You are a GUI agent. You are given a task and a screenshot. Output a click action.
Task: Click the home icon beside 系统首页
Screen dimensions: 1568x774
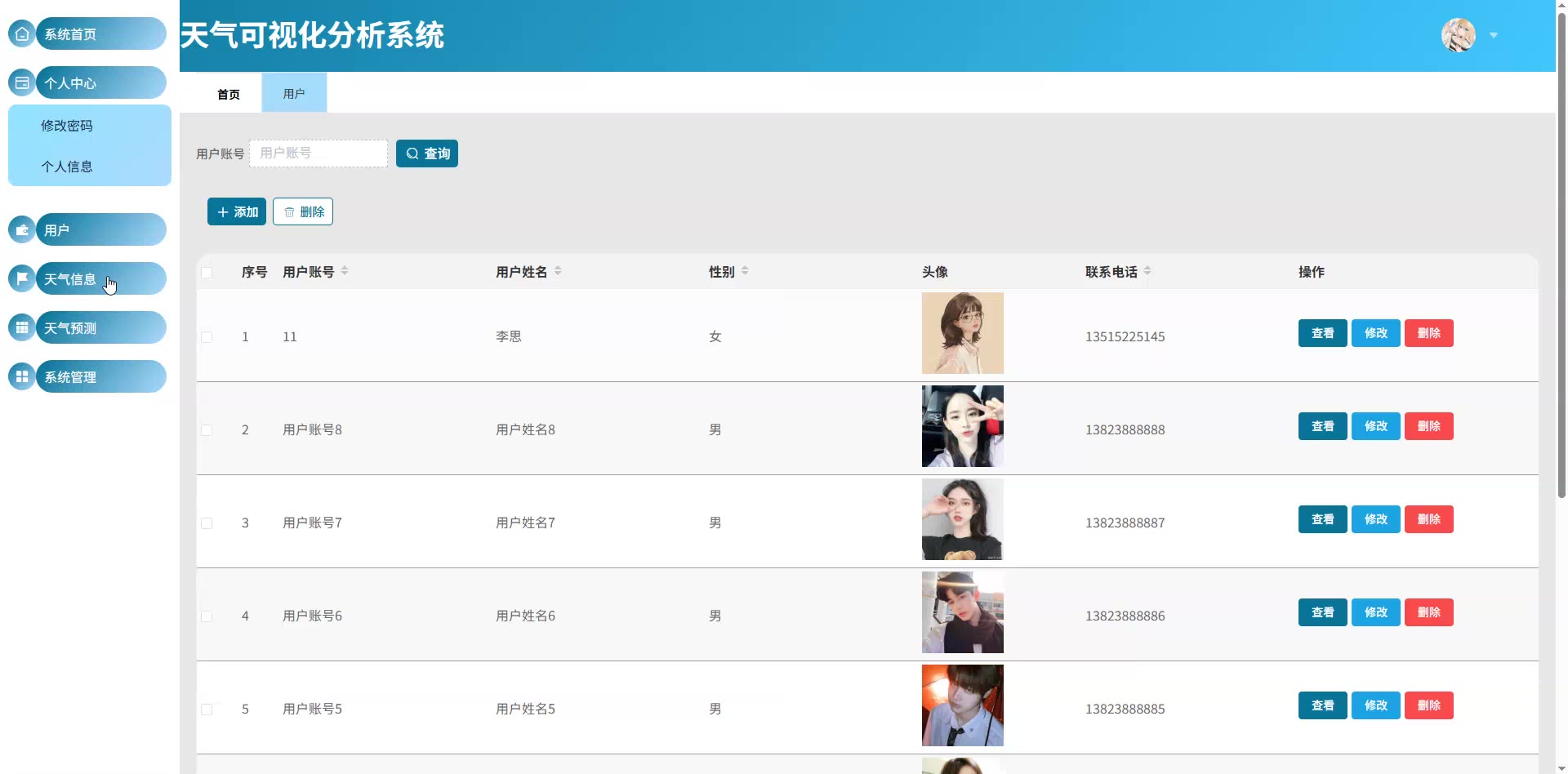(x=22, y=34)
